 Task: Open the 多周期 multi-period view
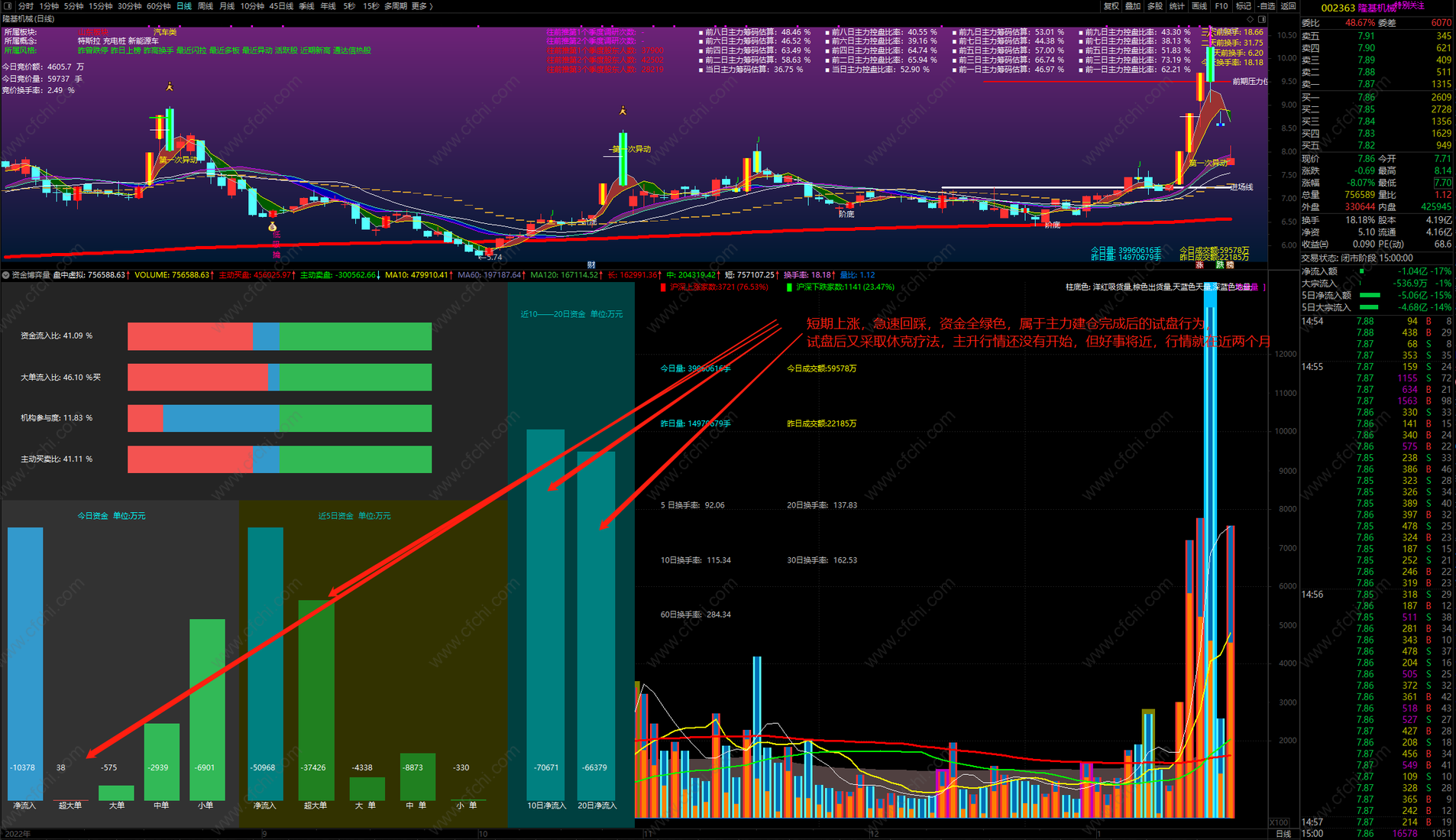pos(395,6)
